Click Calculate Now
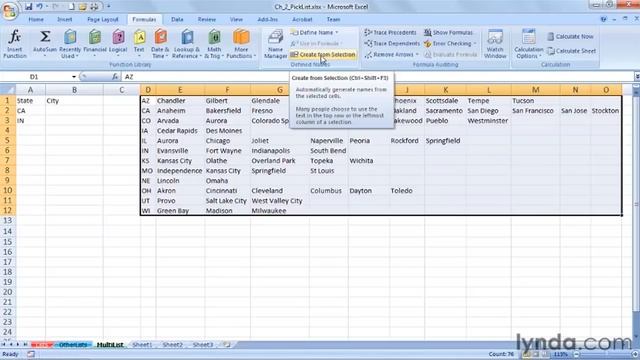 click(570, 36)
